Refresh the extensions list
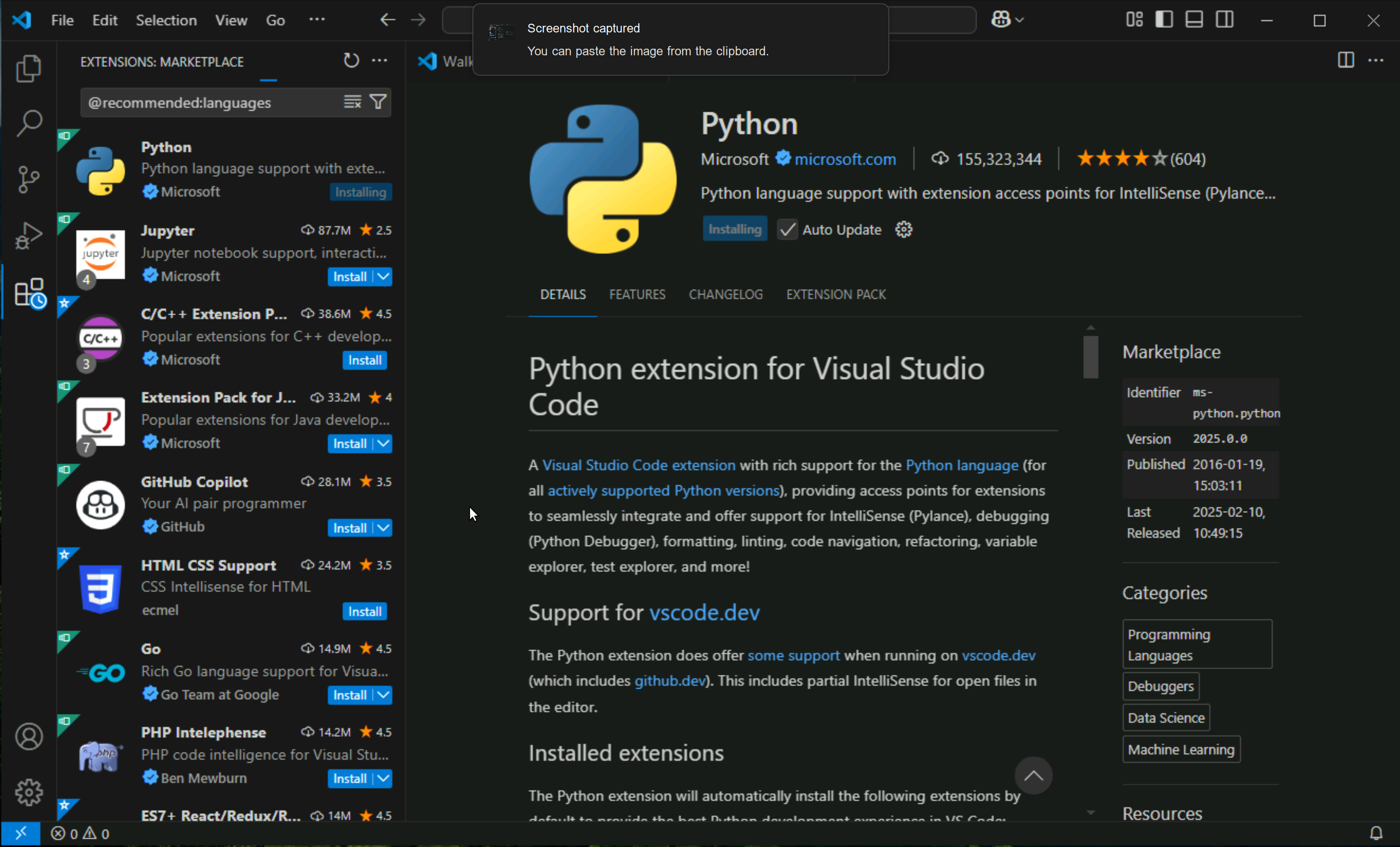 351,61
